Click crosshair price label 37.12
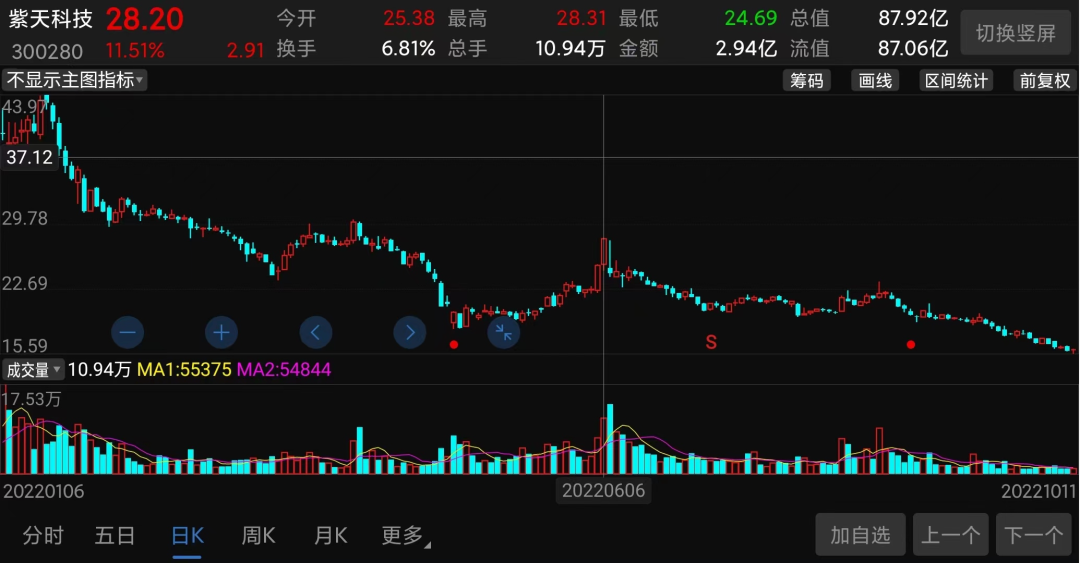 click(30, 157)
